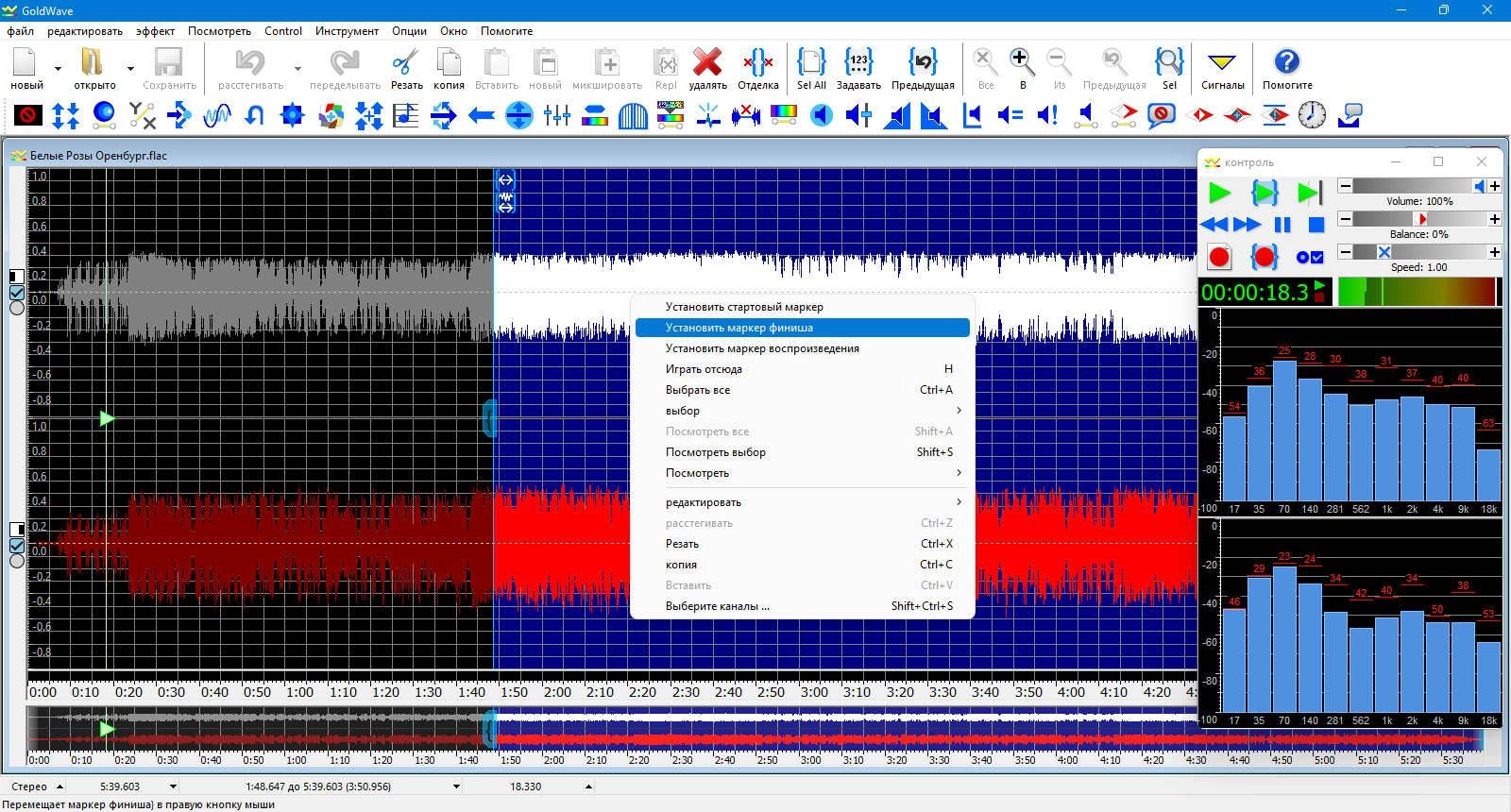
Task: Click the music note sheet effect icon
Action: pyautogui.click(x=406, y=115)
